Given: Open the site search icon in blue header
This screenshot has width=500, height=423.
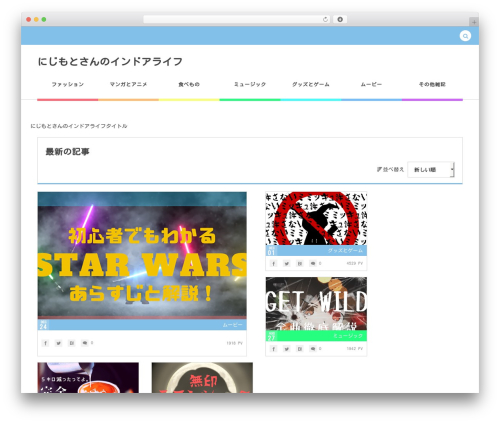Looking at the screenshot, I should tap(465, 36).
